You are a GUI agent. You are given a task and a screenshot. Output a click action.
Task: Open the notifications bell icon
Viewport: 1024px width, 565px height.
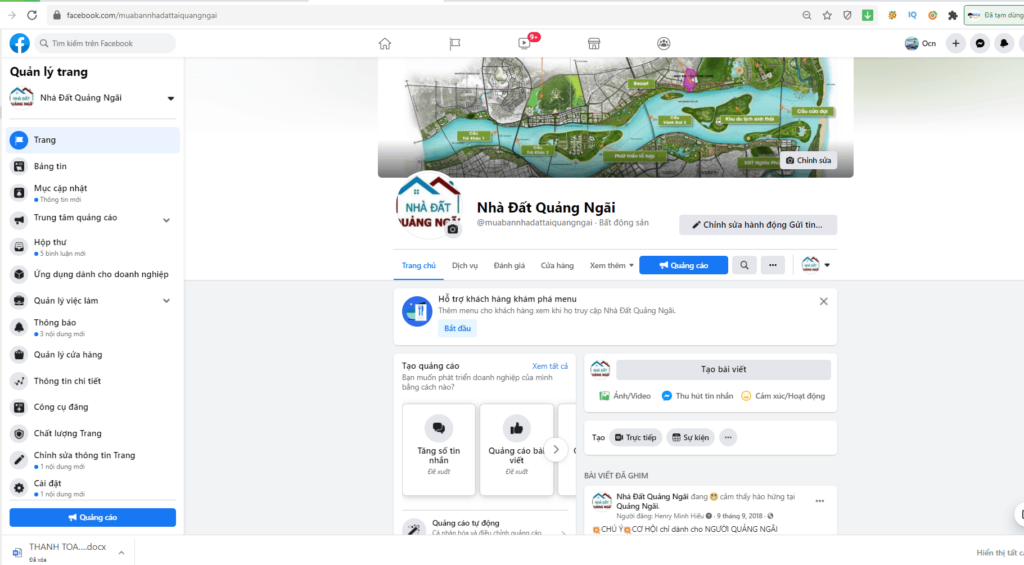tap(1004, 43)
